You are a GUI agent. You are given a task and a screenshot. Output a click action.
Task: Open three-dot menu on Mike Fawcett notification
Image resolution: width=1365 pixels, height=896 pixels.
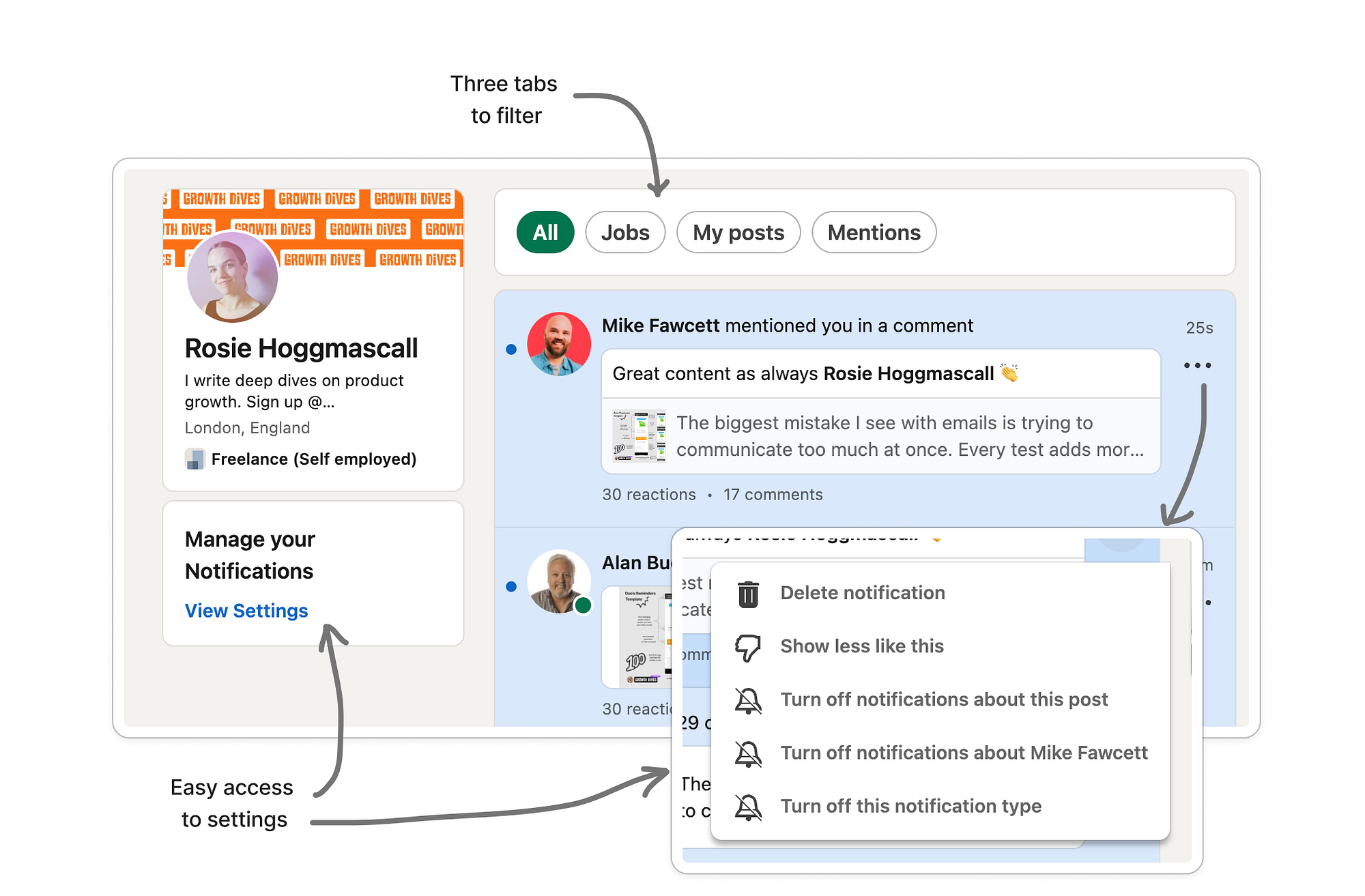pyautogui.click(x=1197, y=366)
